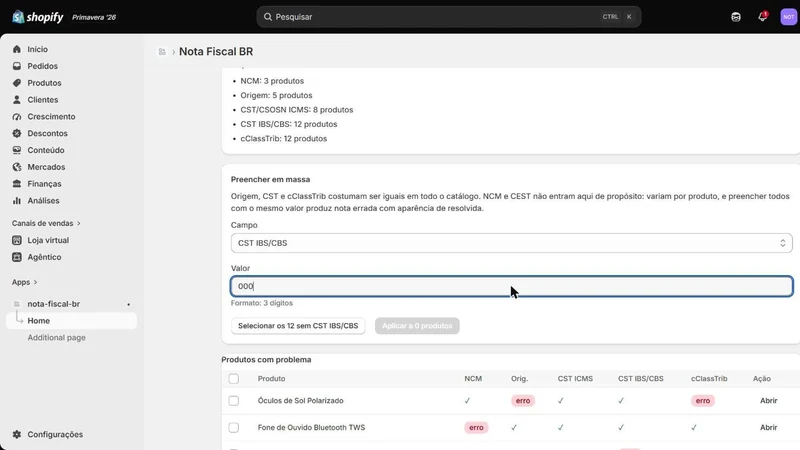The width and height of the screenshot is (800, 450).
Task: Check Óculos de Sol Polarizado row
Action: 234,401
